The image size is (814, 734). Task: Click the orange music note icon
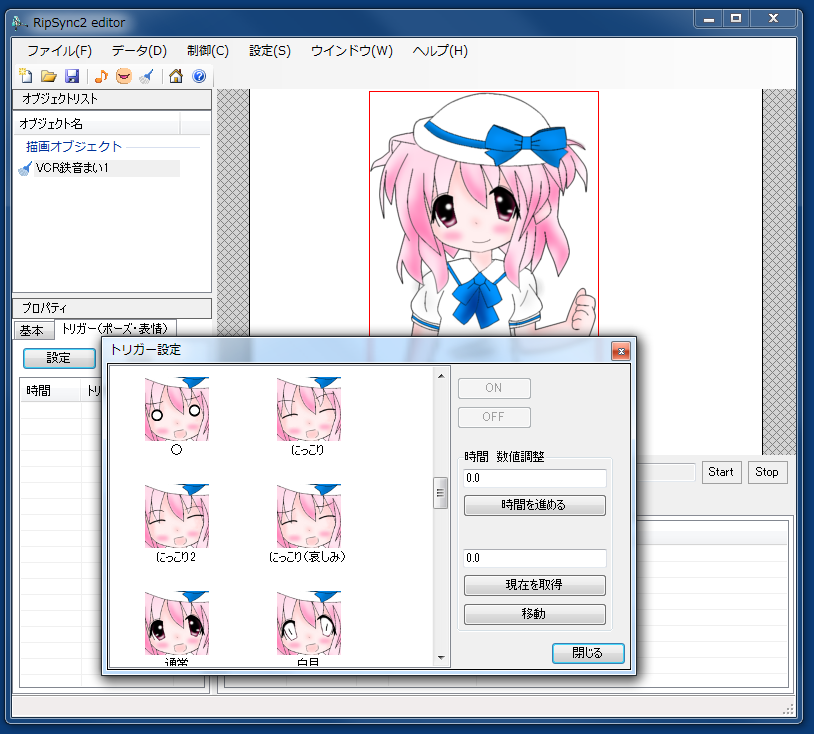pyautogui.click(x=101, y=76)
